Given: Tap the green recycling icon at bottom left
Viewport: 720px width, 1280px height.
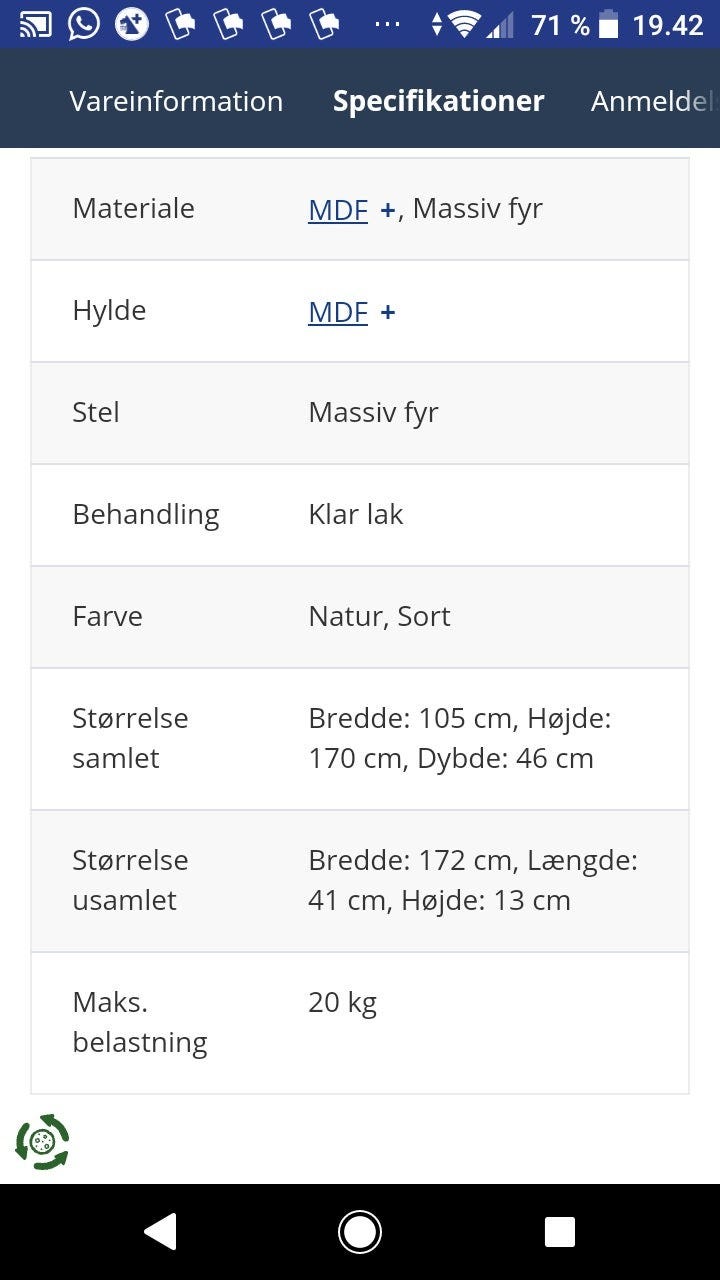Looking at the screenshot, I should (42, 1142).
